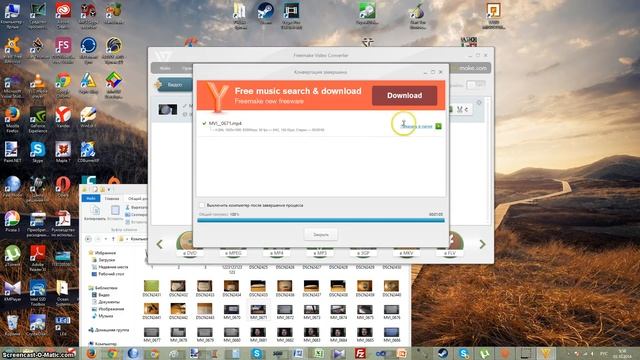Select the MVI_0670 video thumbnail in Explorer

(x=231, y=312)
